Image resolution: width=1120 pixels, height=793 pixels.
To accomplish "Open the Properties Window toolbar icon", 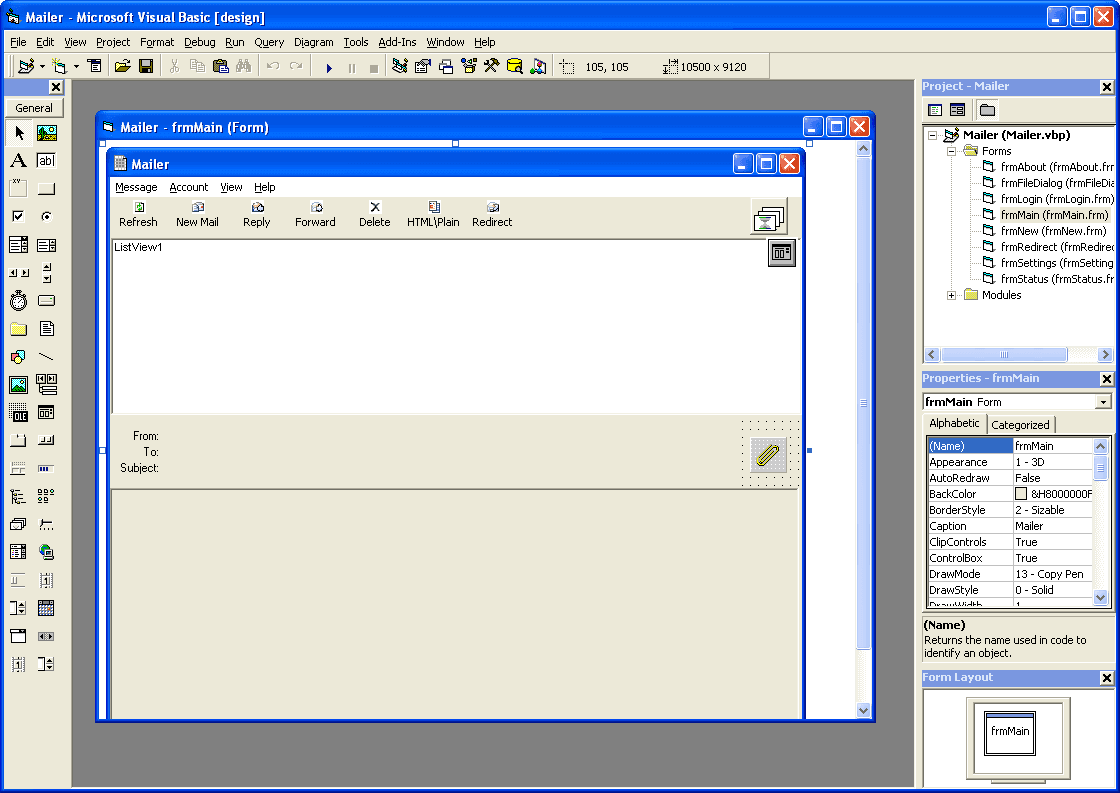I will 423,66.
